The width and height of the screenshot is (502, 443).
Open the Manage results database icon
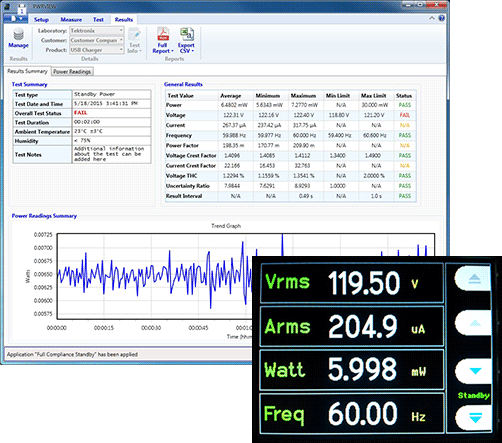(x=18, y=39)
